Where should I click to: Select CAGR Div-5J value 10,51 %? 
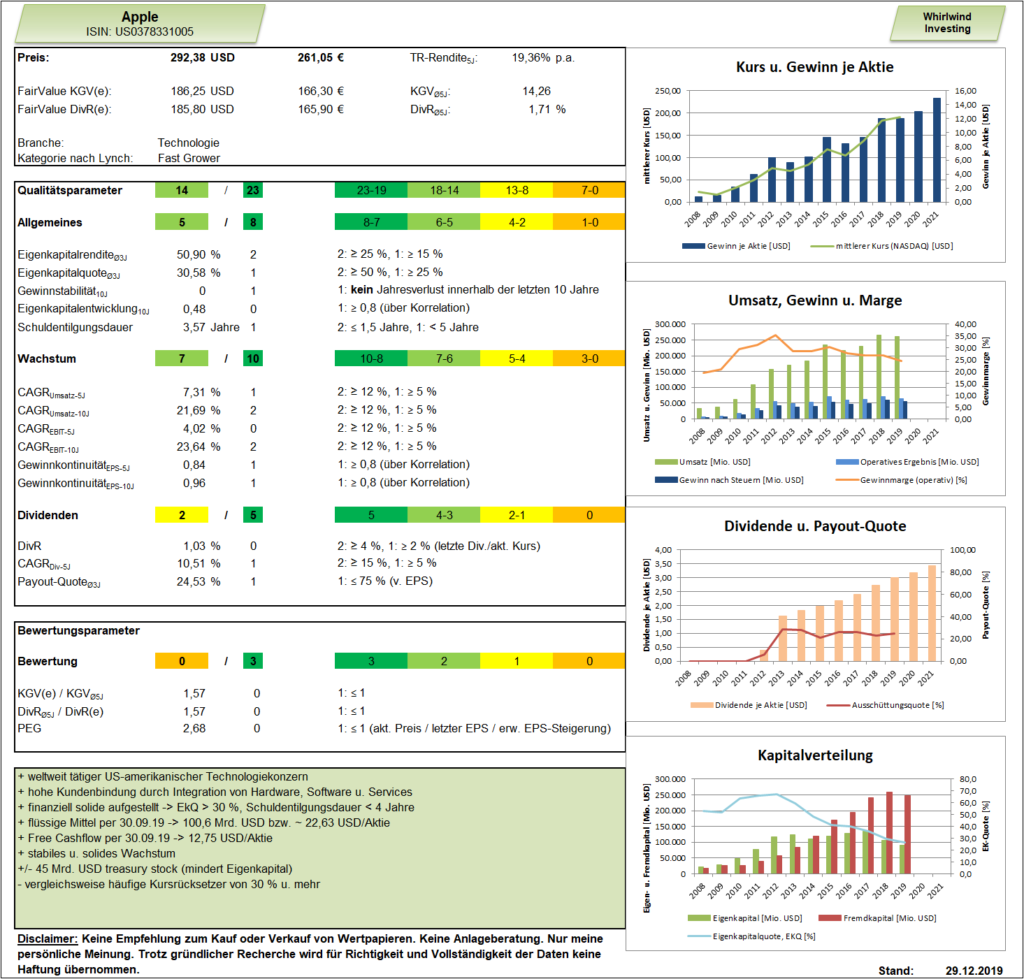(199, 564)
